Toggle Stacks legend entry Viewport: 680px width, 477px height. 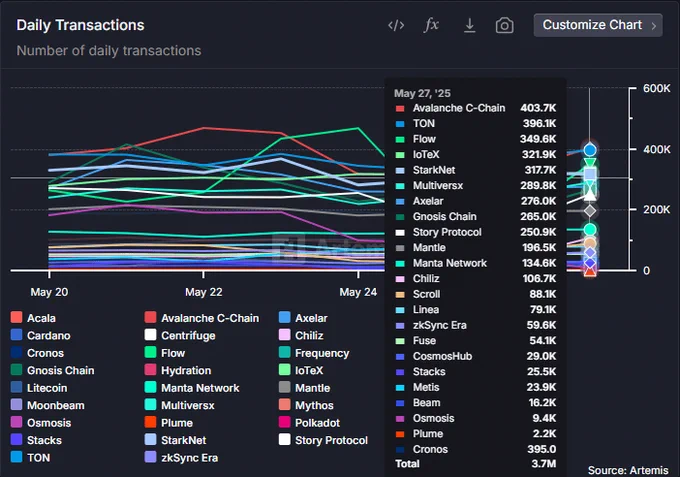click(36, 440)
